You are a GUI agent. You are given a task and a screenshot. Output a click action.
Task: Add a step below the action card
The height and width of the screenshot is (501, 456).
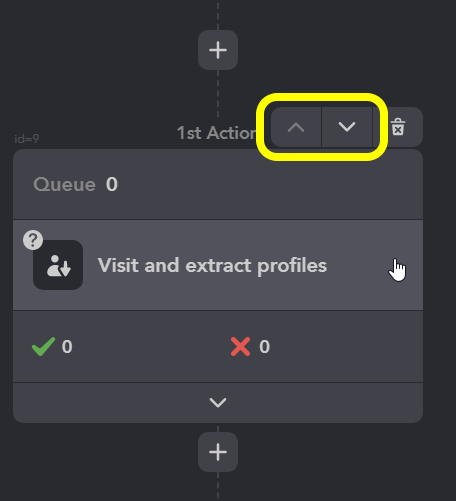pyautogui.click(x=218, y=452)
